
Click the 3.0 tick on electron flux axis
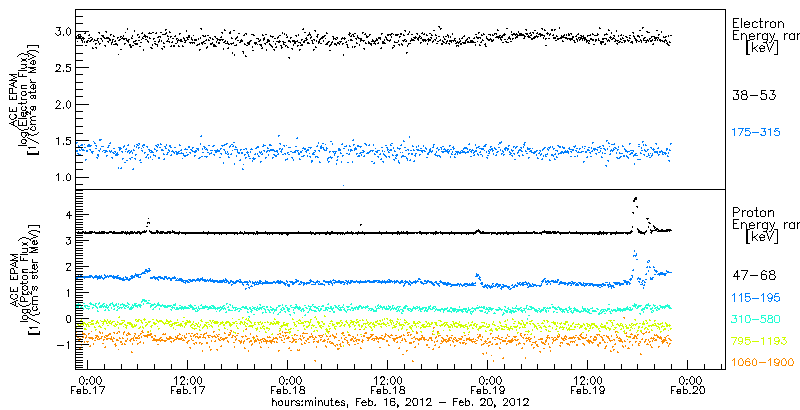[x=61, y=32]
